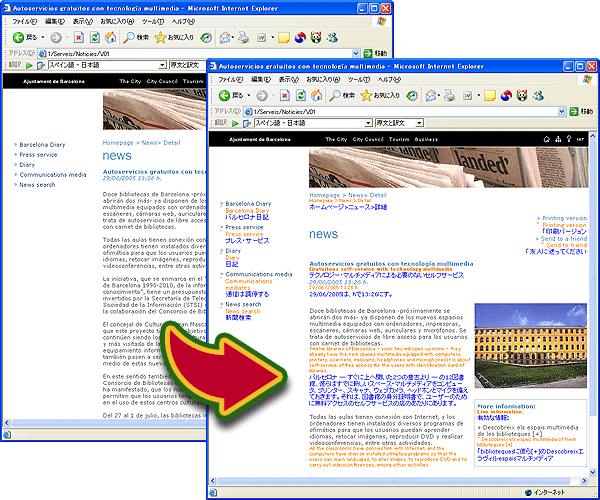Image resolution: width=600 pixels, height=500 pixels.
Task: Click horizontal scrollbar left arrow in back window
Action: coord(7,423)
